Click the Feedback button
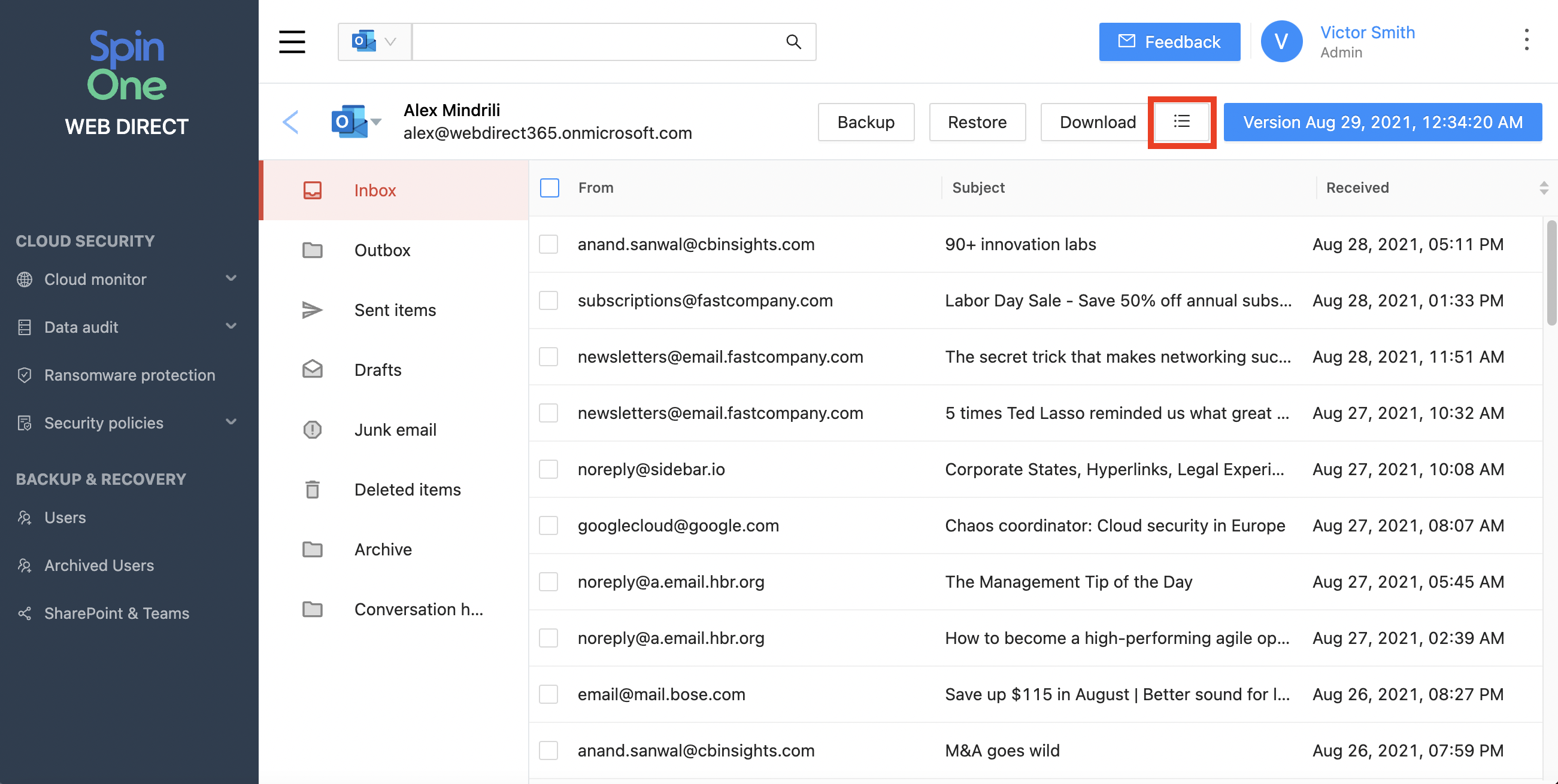1558x784 pixels. [x=1169, y=42]
